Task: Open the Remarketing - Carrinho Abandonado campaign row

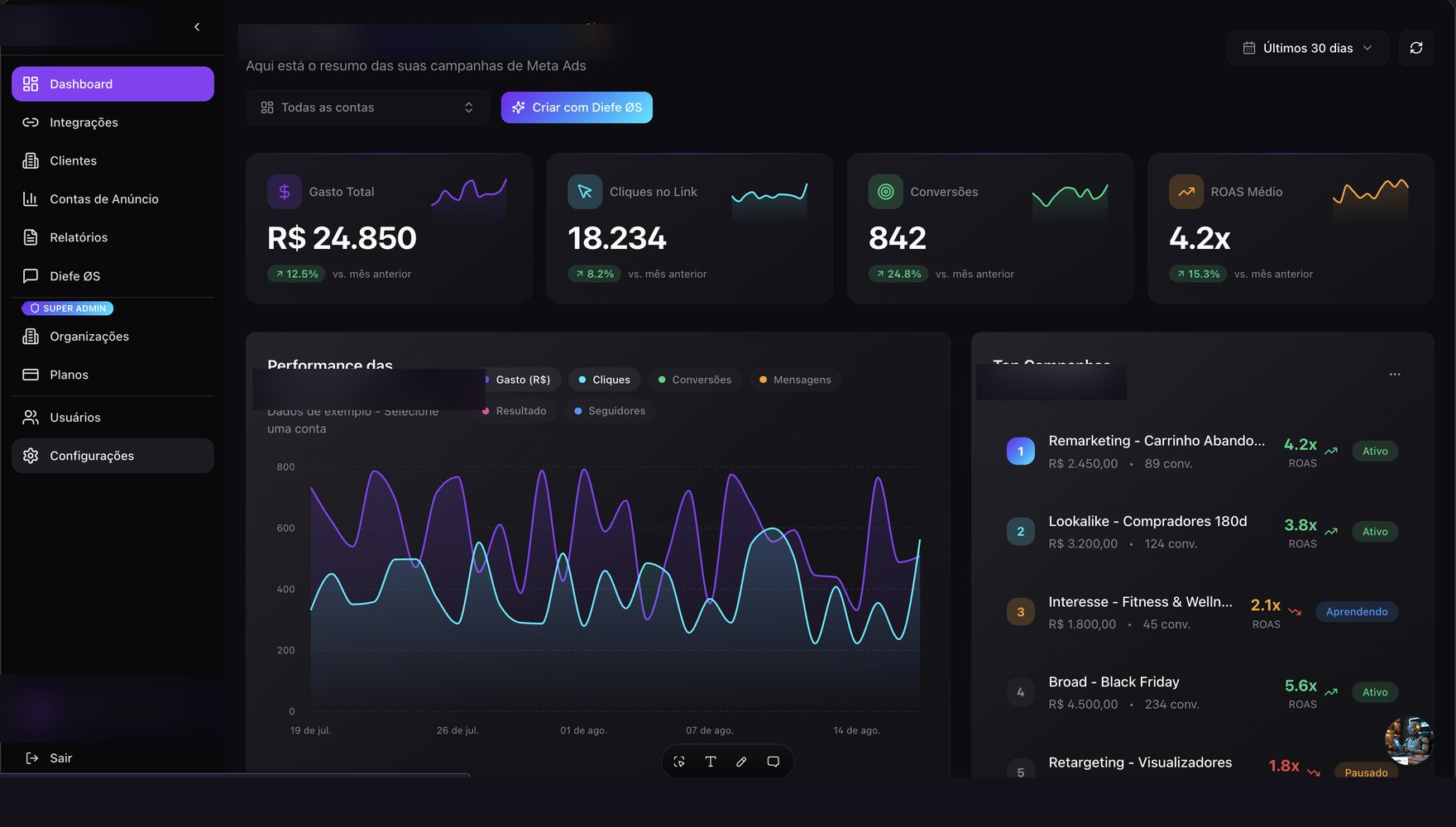Action: pos(1202,452)
